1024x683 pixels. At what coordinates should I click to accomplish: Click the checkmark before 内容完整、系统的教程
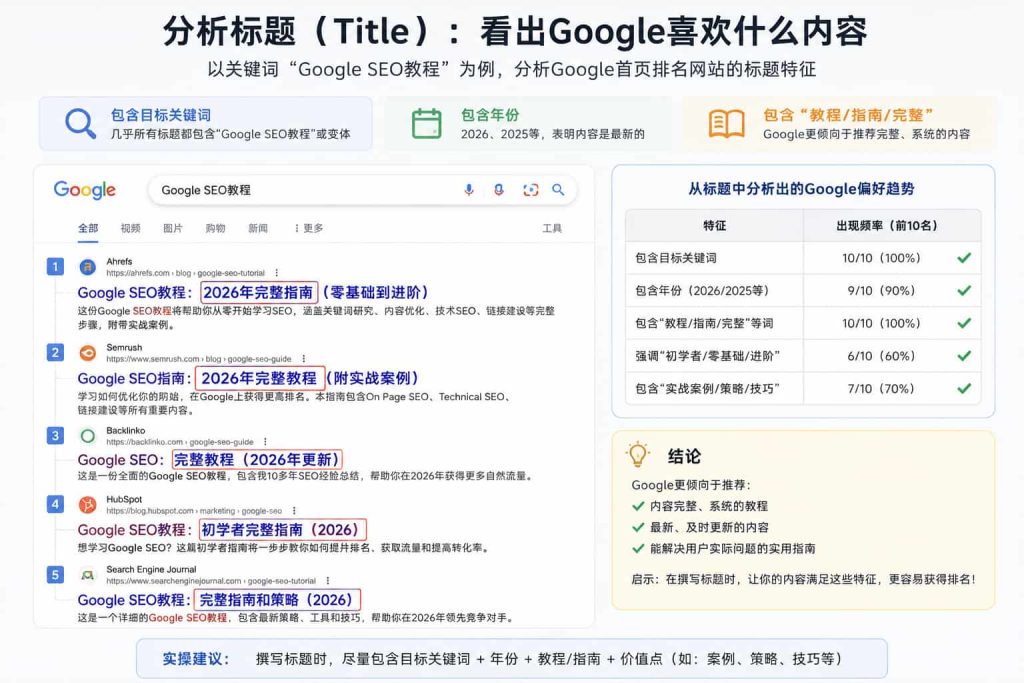pyautogui.click(x=638, y=506)
